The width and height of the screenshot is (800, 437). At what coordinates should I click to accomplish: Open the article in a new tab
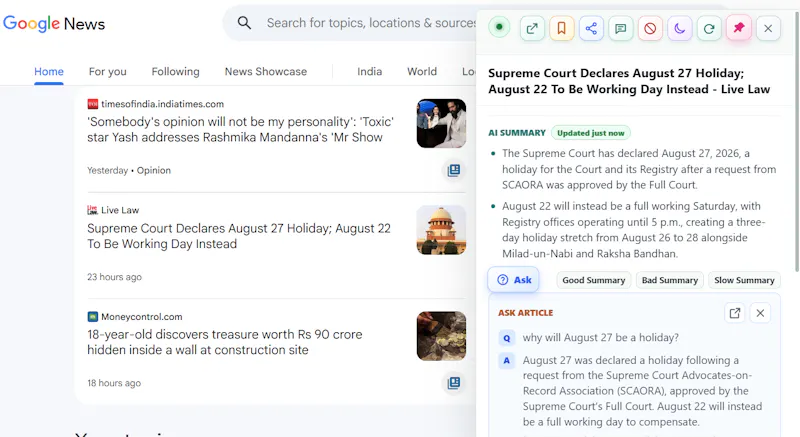pyautogui.click(x=532, y=29)
